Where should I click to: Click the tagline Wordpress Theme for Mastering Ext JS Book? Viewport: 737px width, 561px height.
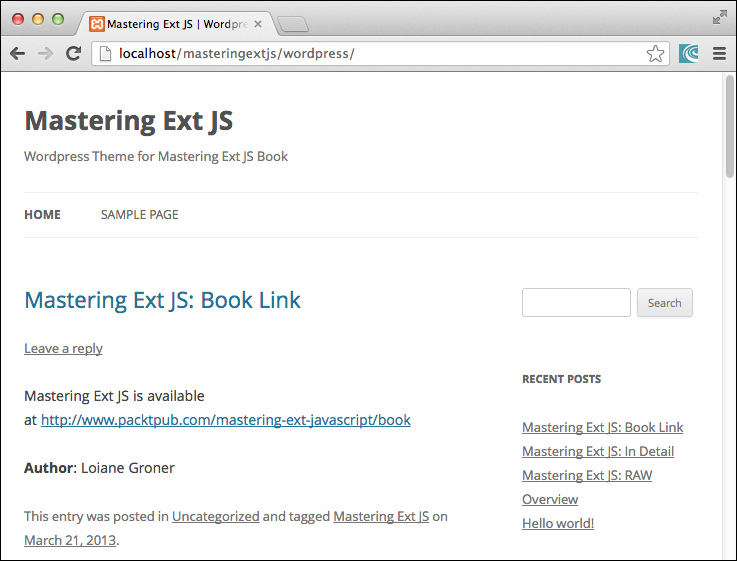click(156, 156)
